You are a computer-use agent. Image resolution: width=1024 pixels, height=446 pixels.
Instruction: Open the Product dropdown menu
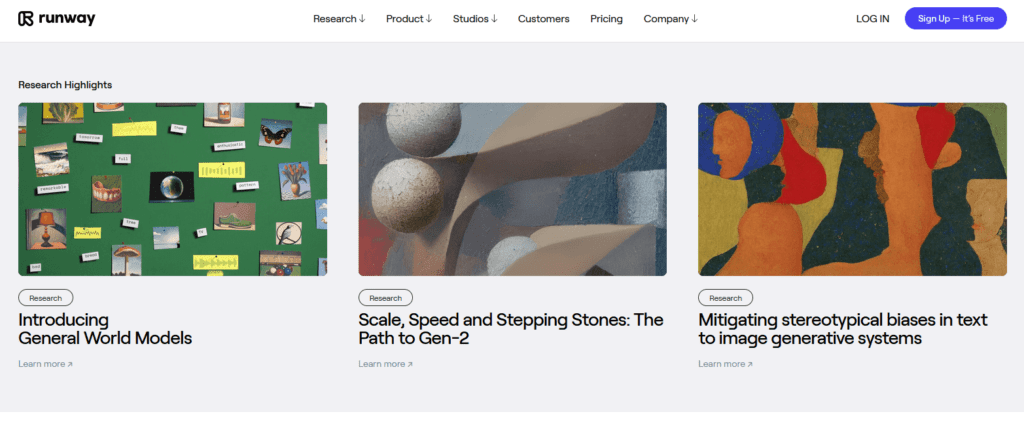click(x=409, y=19)
